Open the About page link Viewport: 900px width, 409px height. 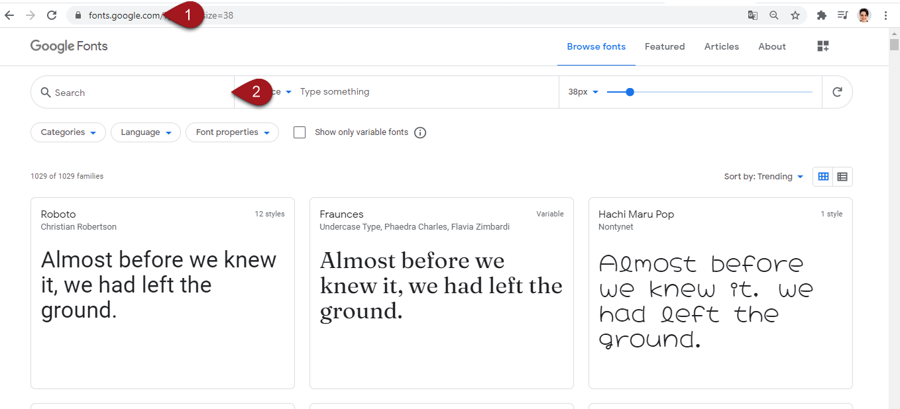(771, 47)
